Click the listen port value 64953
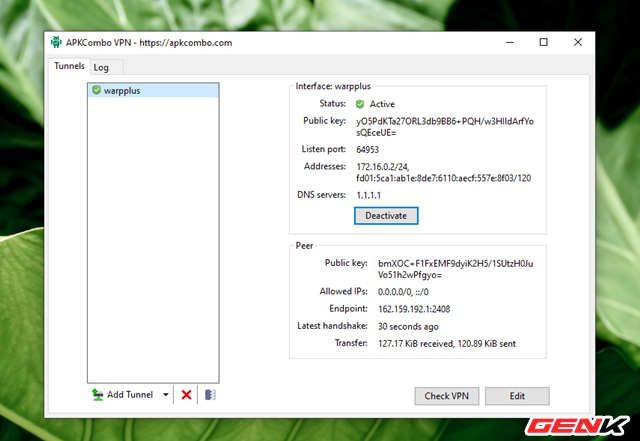 (x=372, y=149)
